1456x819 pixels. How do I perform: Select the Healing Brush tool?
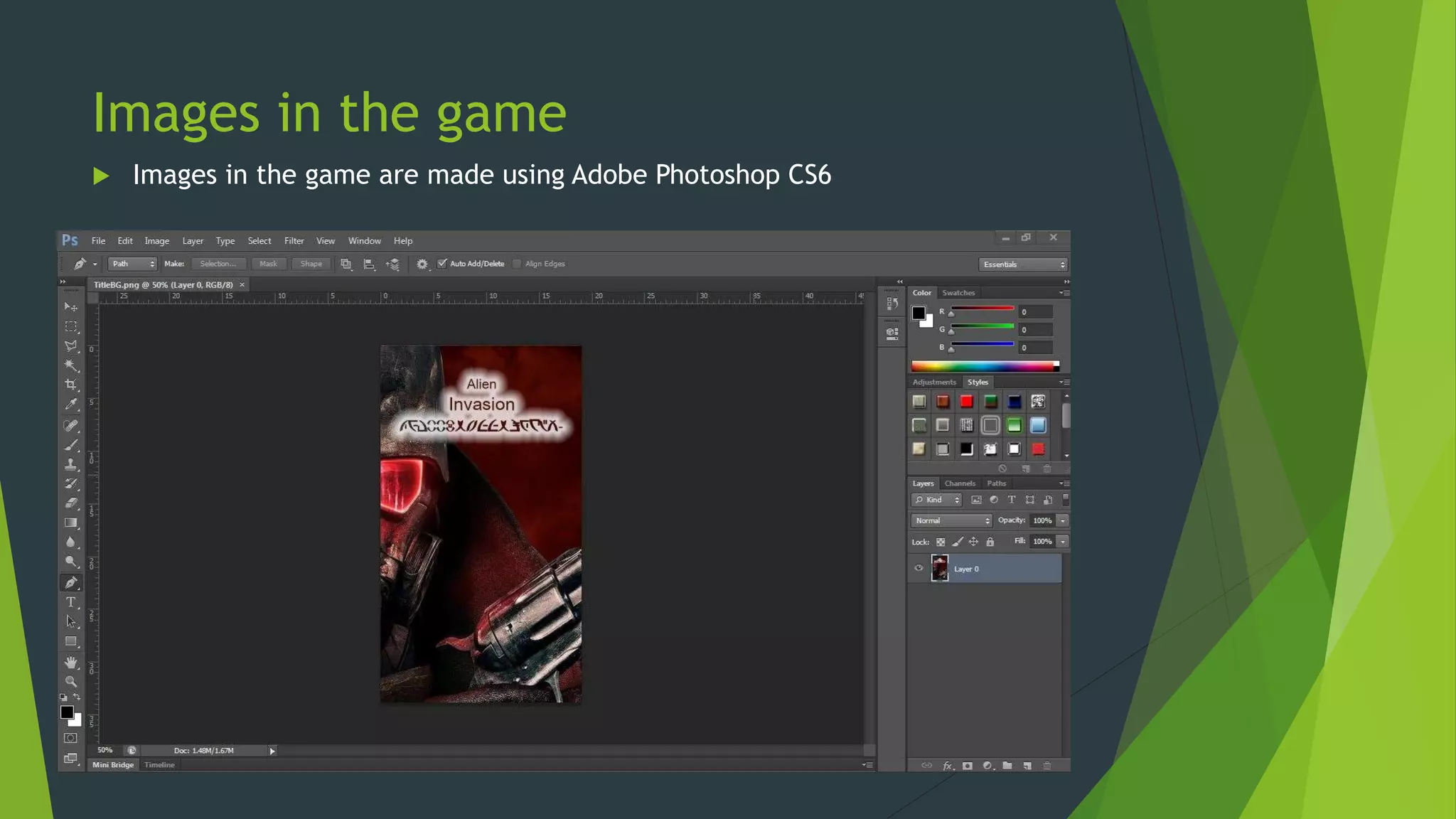click(71, 425)
